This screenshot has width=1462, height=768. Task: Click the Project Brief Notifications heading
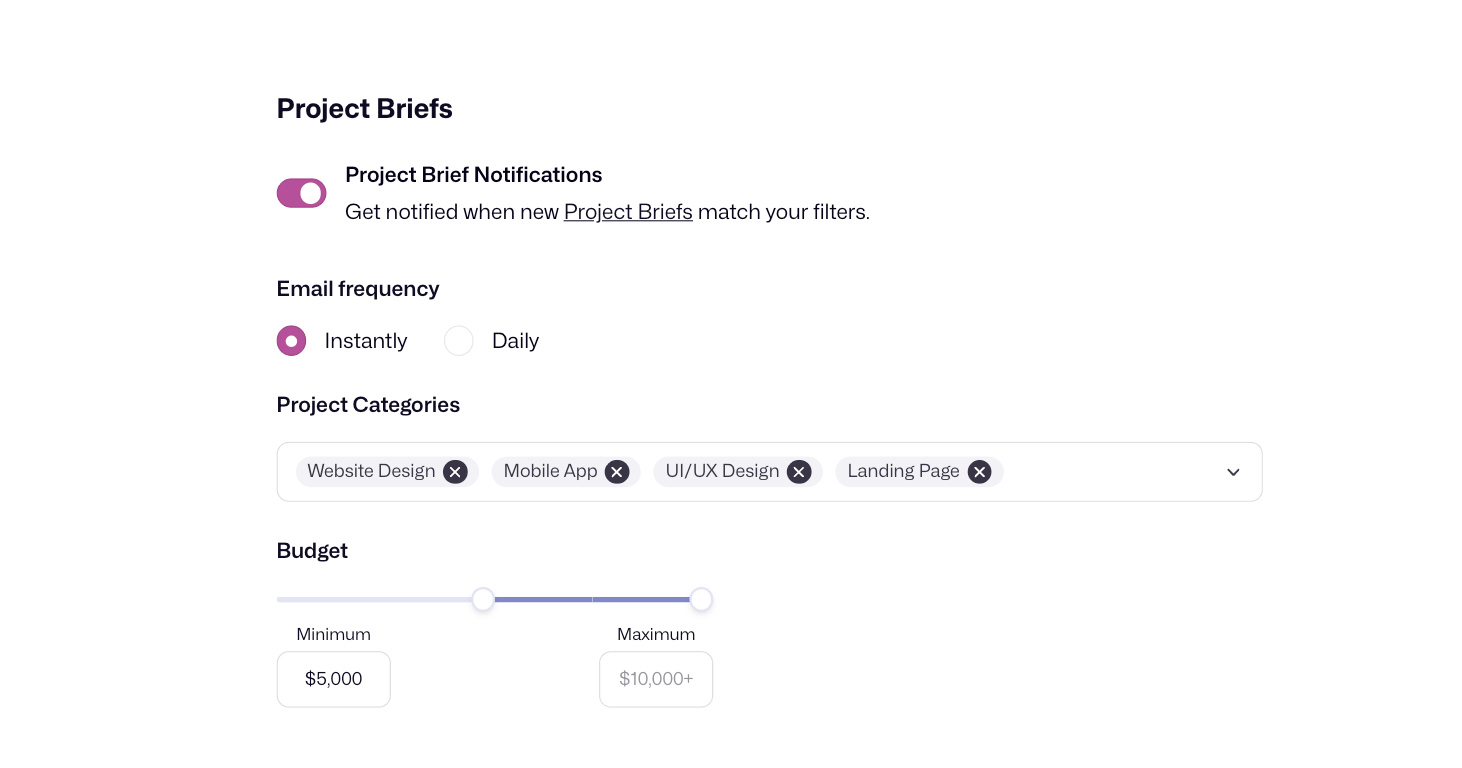473,175
